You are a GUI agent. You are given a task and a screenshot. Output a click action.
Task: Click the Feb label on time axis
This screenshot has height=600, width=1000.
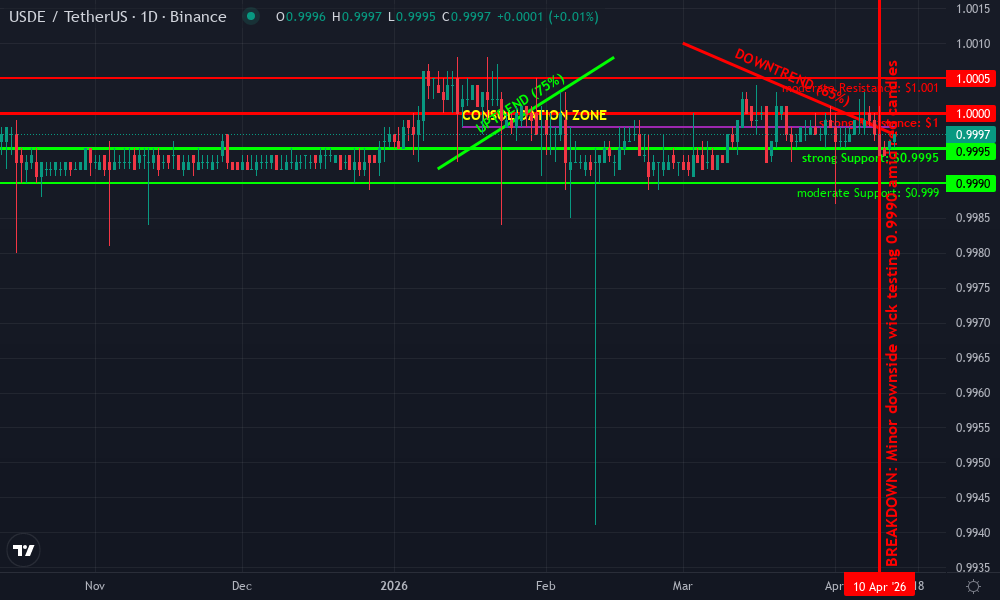(545, 585)
